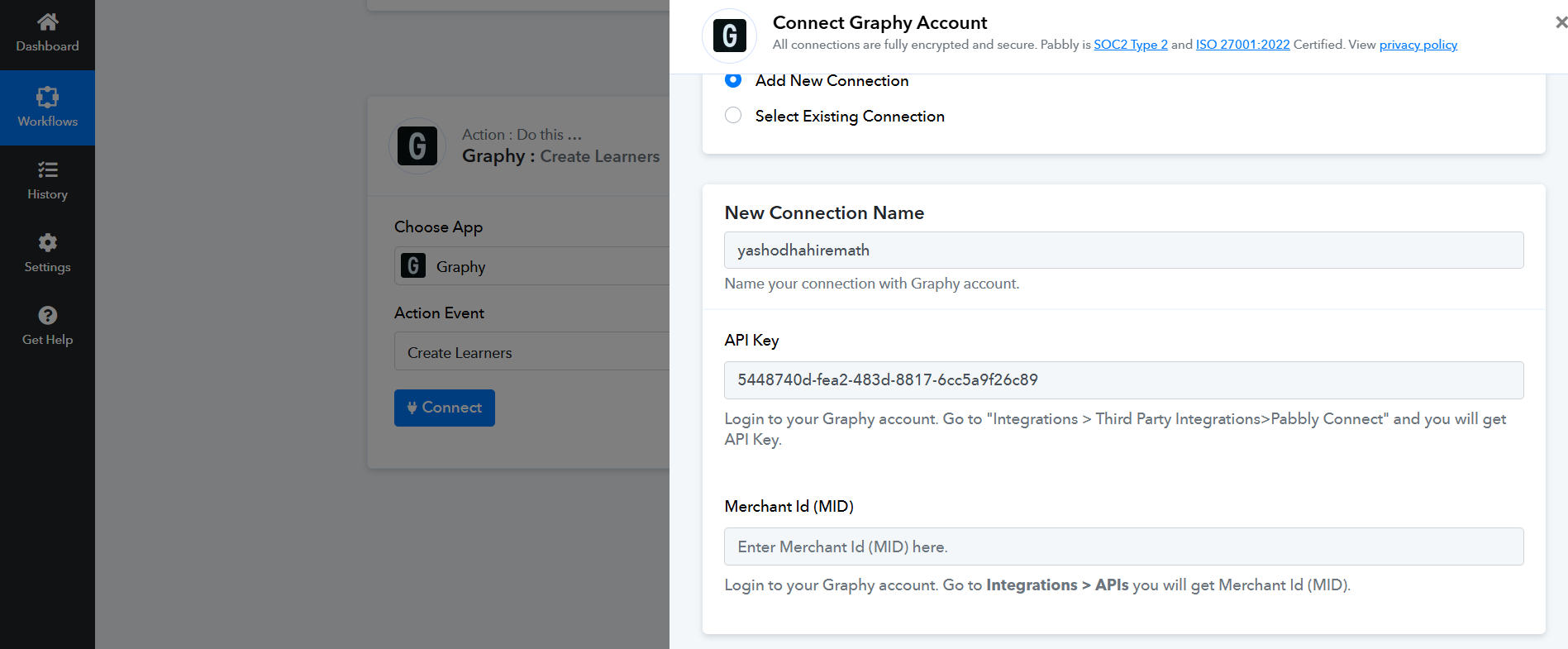Viewport: 1568px width, 649px height.
Task: Open the SOC2 Type 2 link
Action: (x=1130, y=45)
